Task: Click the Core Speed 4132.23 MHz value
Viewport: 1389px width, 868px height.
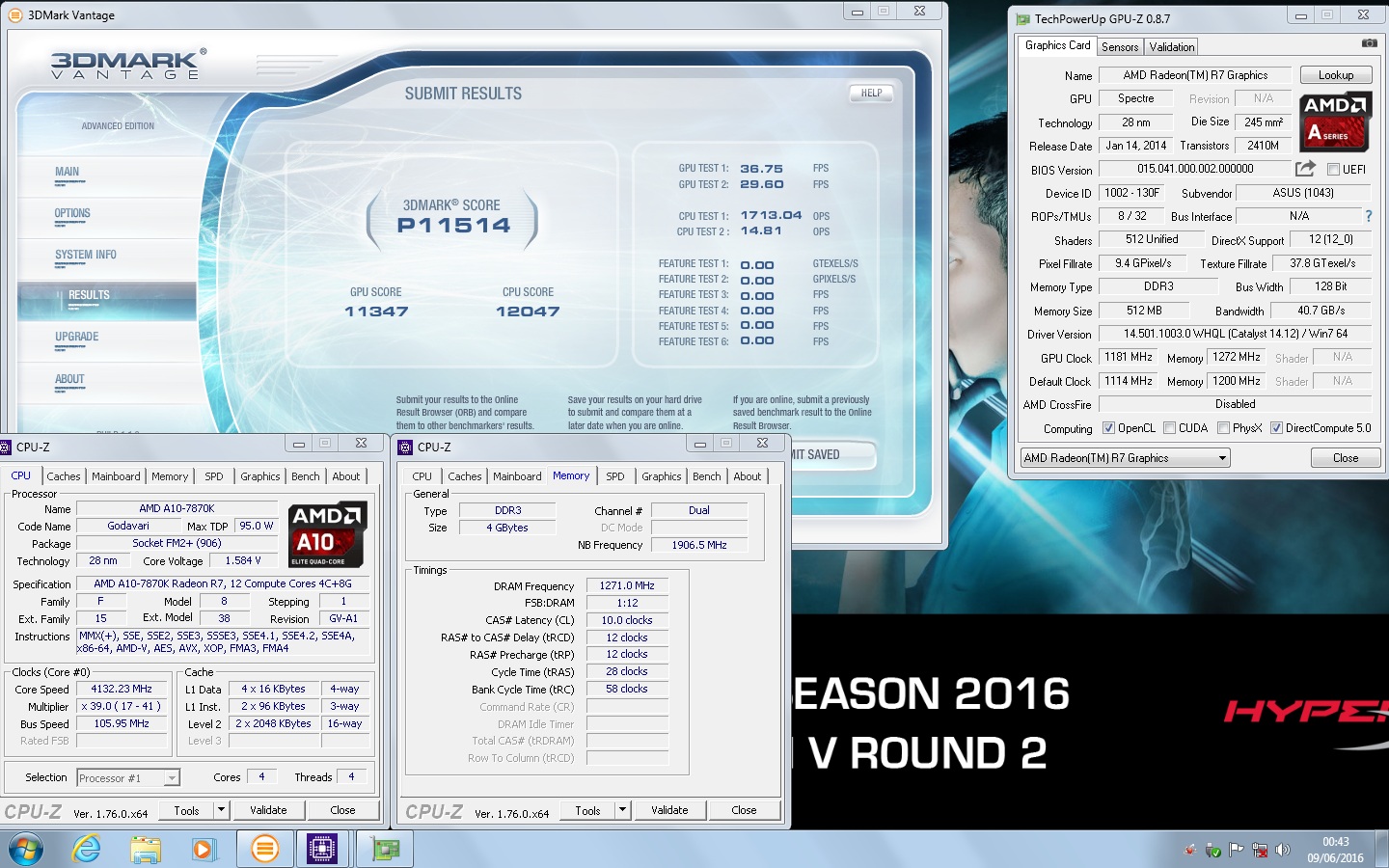Action: [x=122, y=689]
